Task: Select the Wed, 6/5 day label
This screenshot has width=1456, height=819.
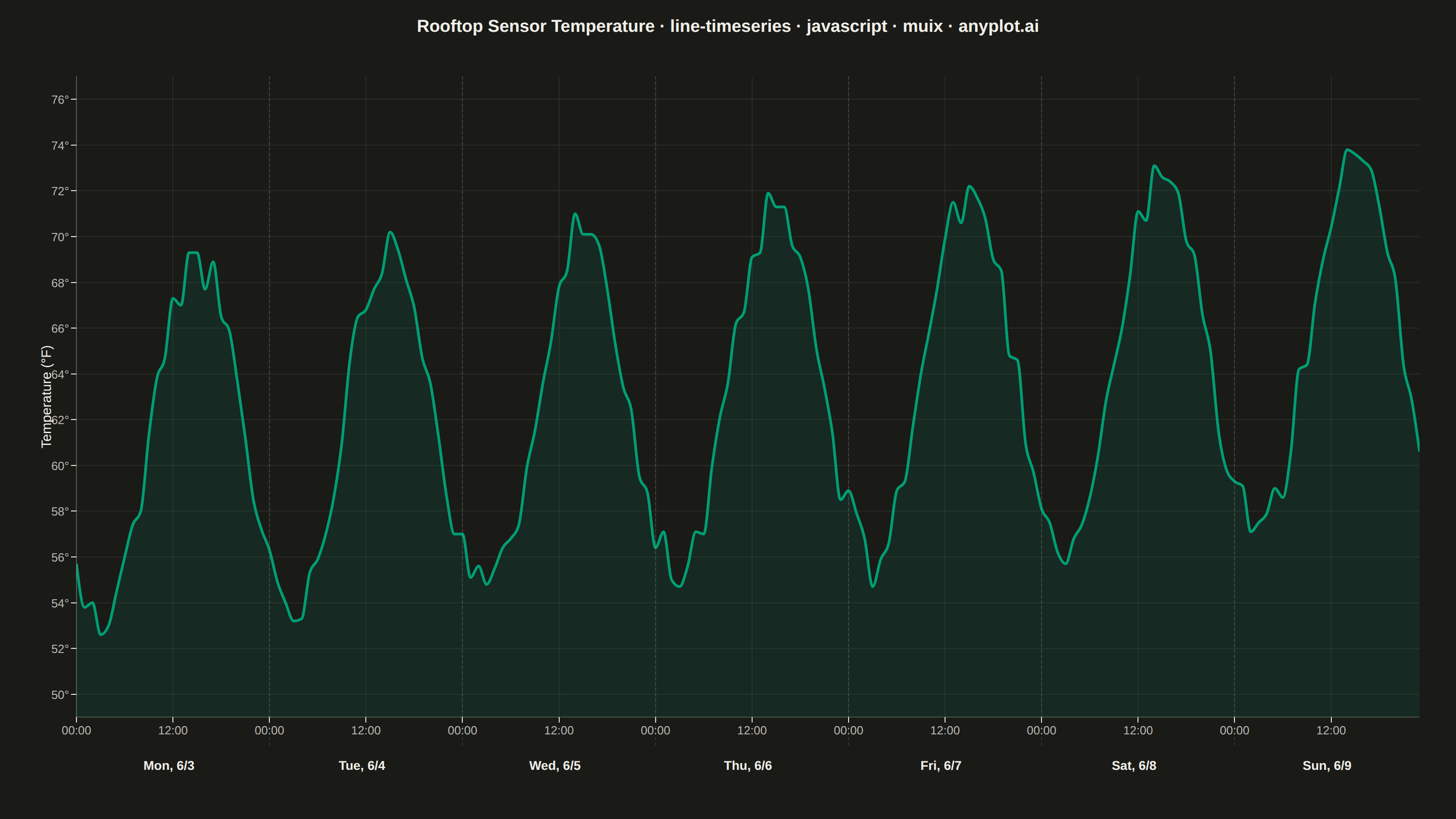Action: [x=555, y=765]
